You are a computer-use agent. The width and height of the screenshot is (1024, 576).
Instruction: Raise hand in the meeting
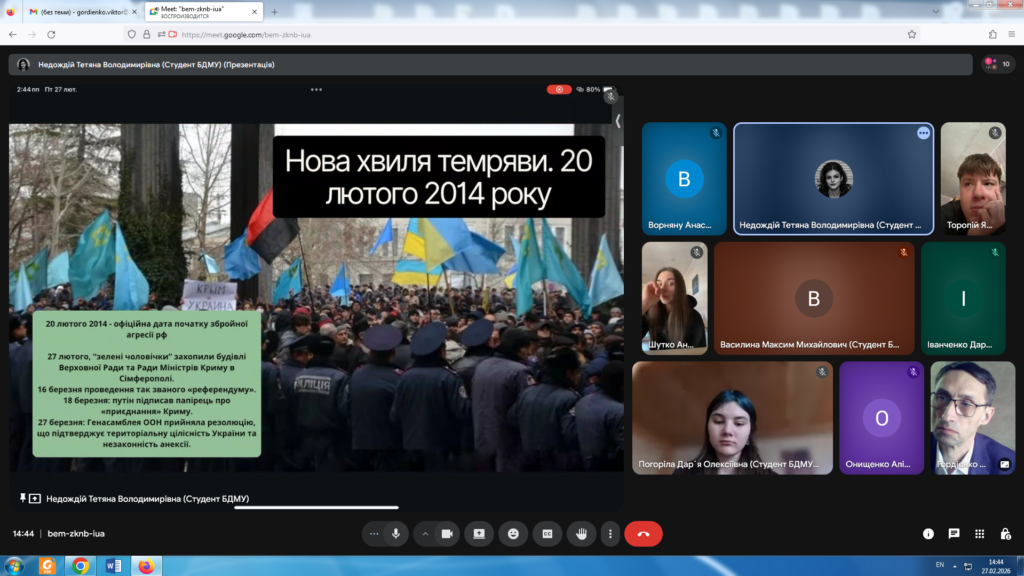581,534
